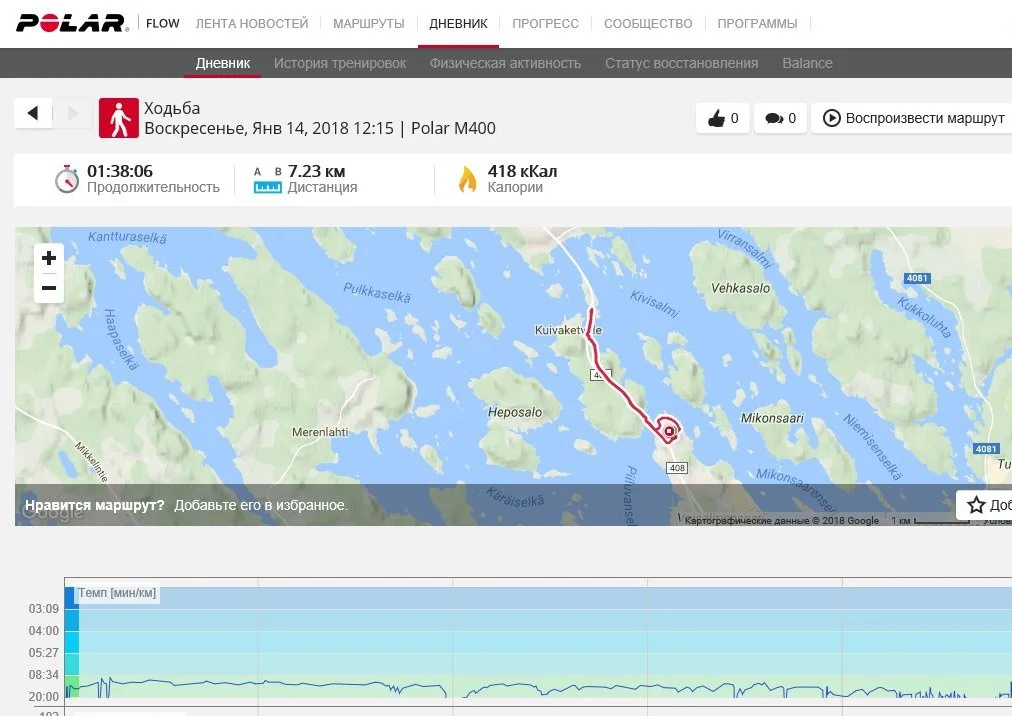1012x716 pixels.
Task: Add route to favorites star button
Action: (x=984, y=505)
